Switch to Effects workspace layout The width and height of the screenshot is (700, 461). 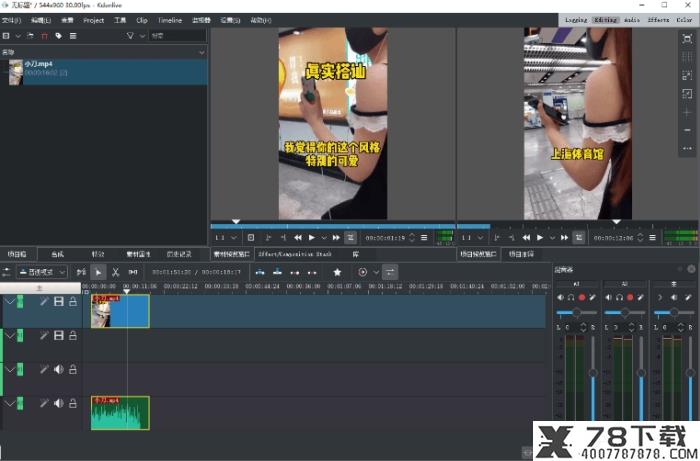point(658,20)
